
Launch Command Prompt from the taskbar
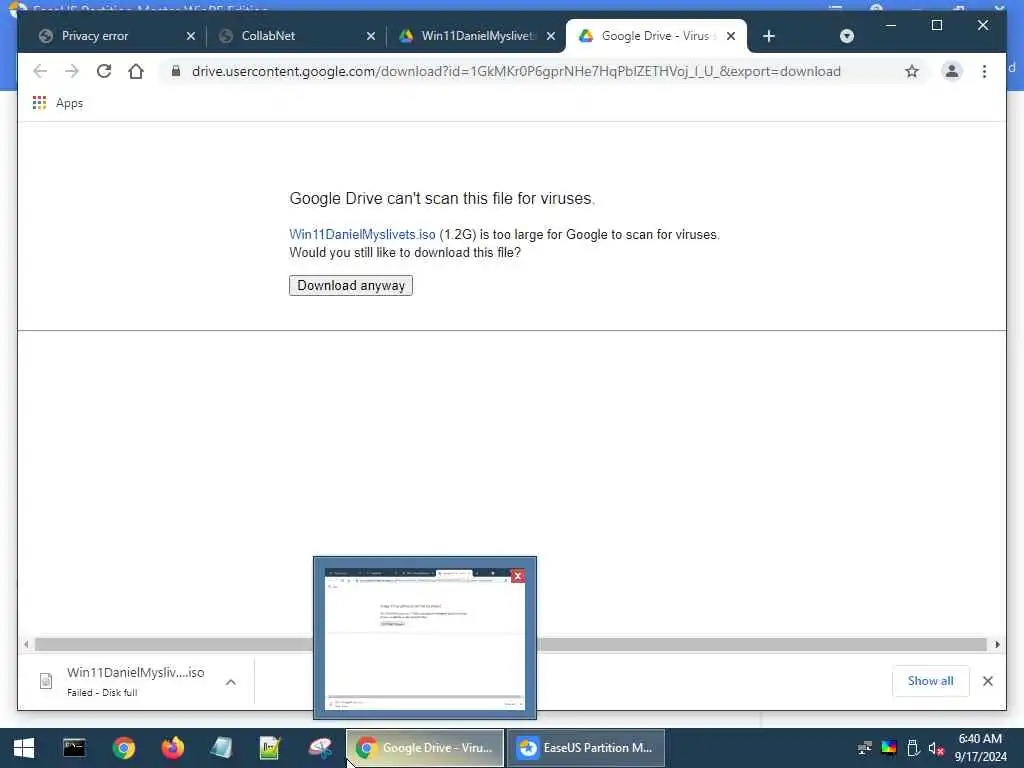point(74,748)
